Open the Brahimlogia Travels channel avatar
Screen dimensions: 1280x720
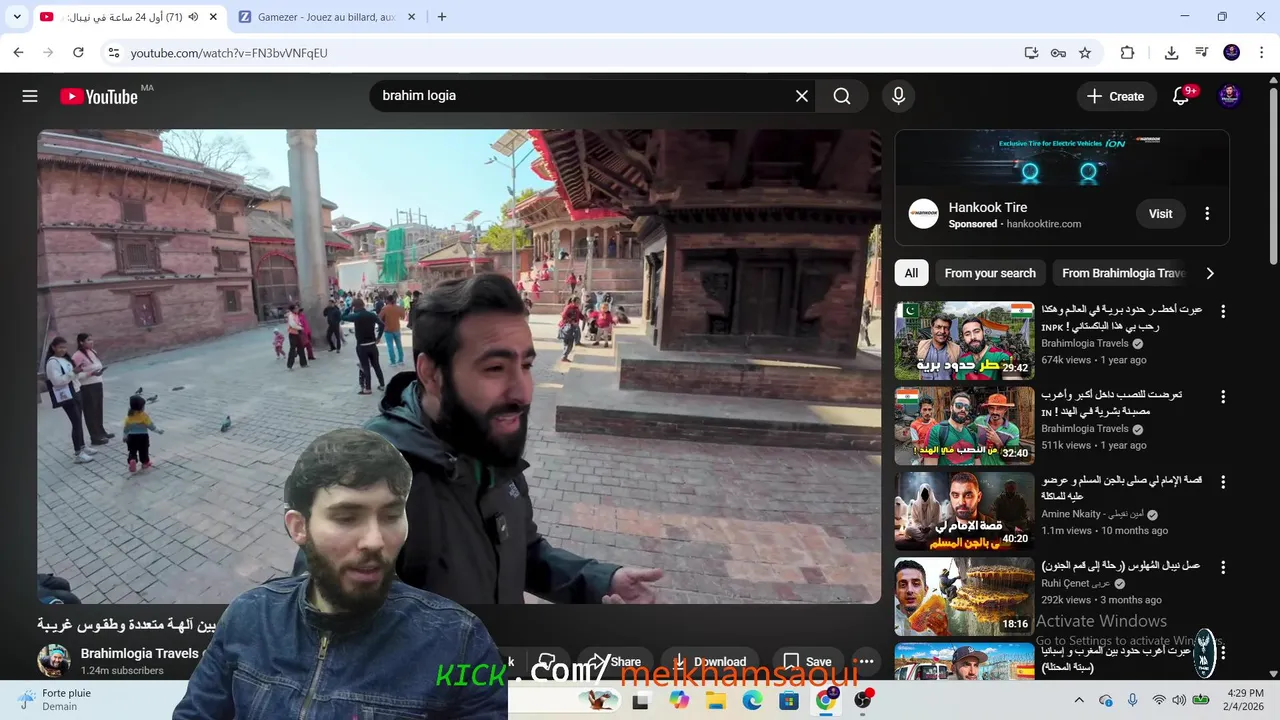(54, 660)
